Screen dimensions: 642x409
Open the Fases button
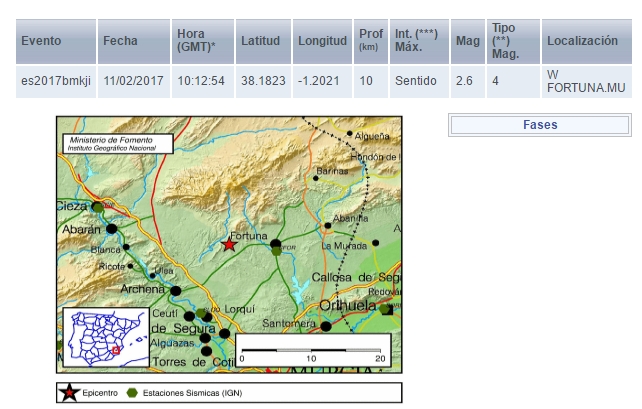coord(540,125)
